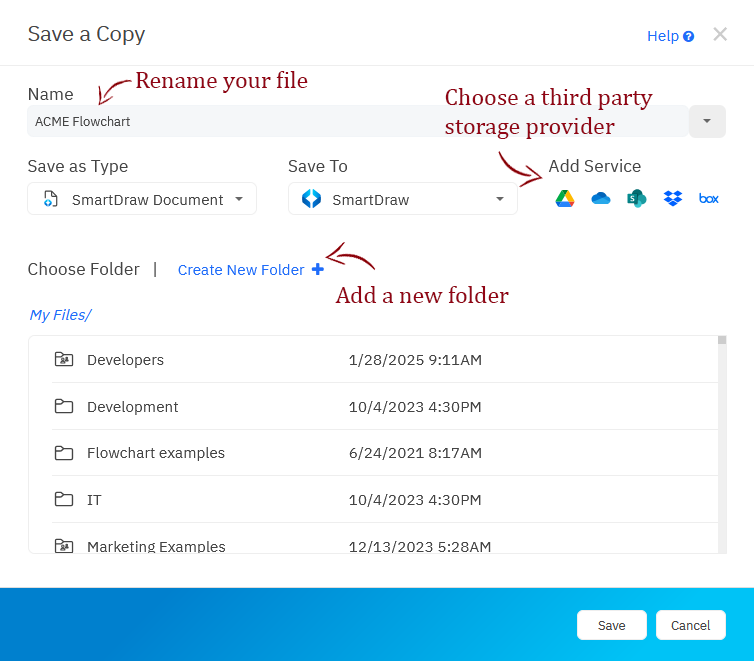Click the plus icon for new folder
754x661 pixels.
[318, 269]
